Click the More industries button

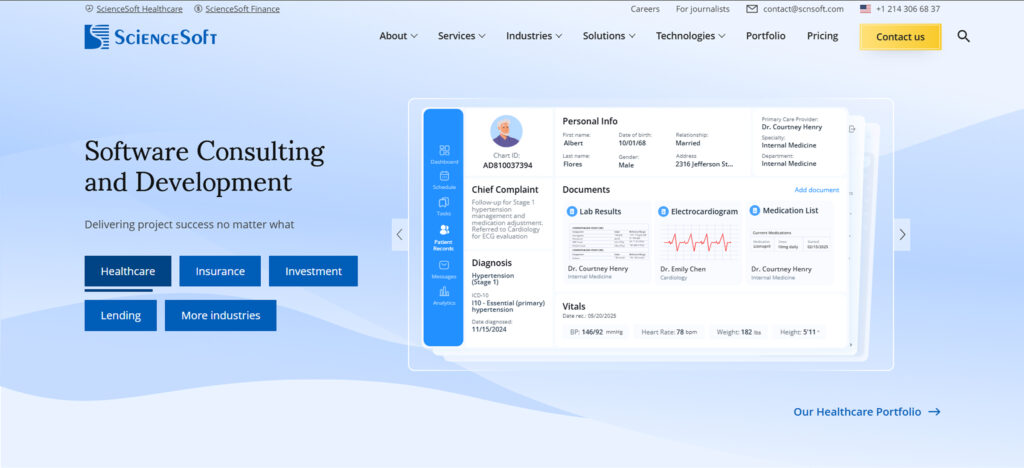click(x=221, y=315)
